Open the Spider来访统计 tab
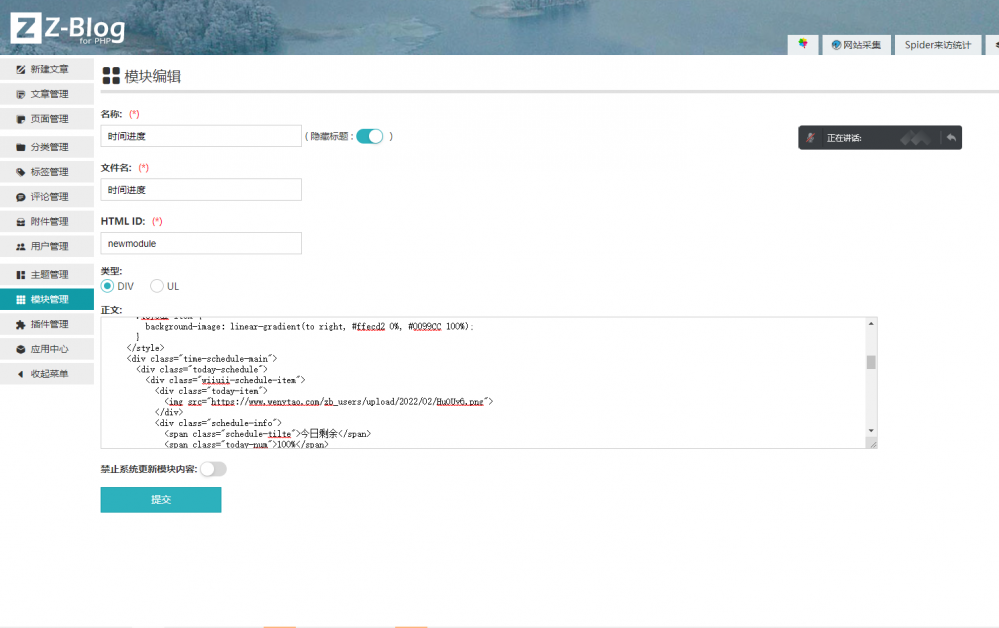Image resolution: width=999 pixels, height=628 pixels. 937,45
